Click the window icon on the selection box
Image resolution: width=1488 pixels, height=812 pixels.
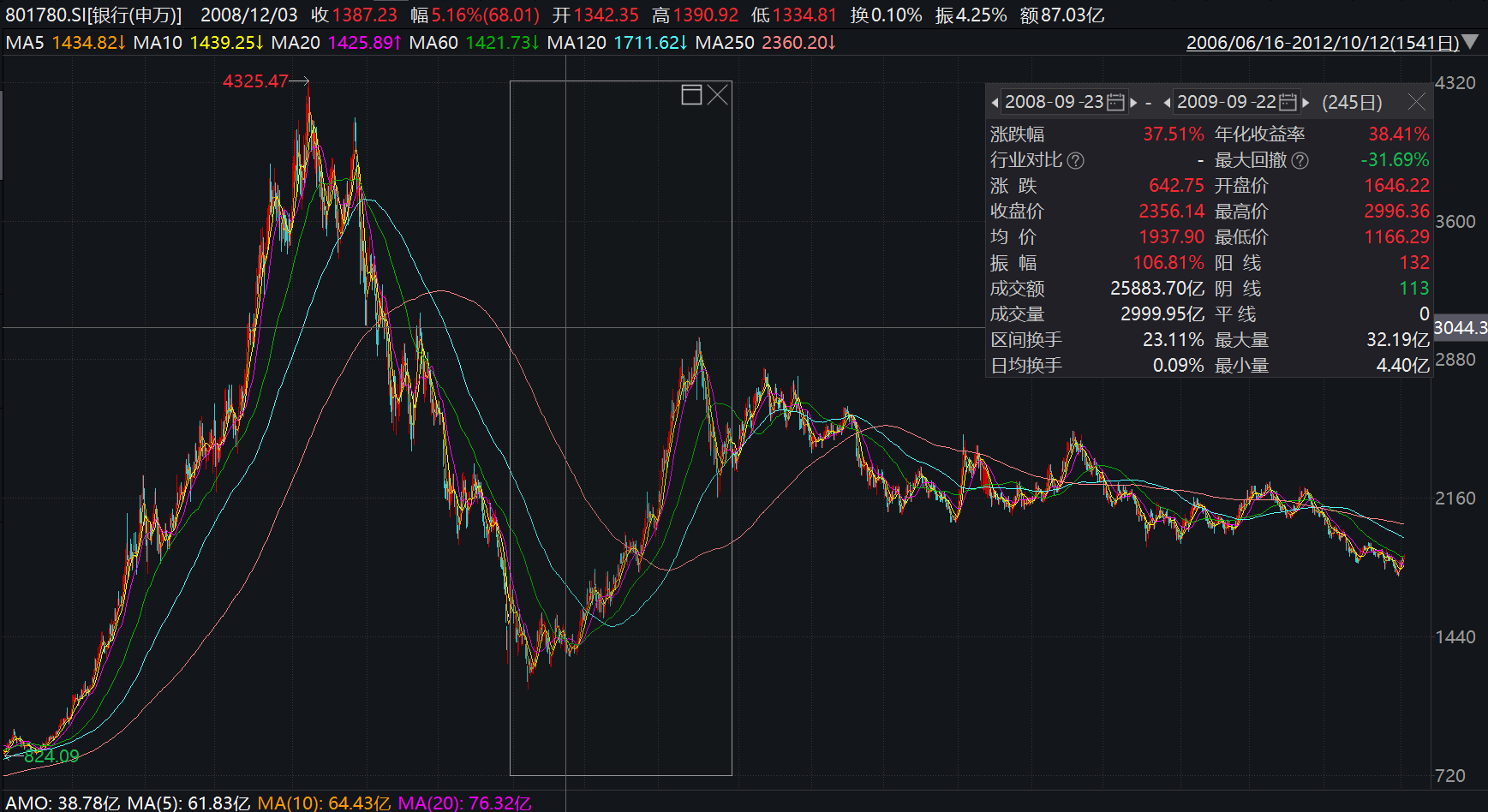click(x=691, y=95)
